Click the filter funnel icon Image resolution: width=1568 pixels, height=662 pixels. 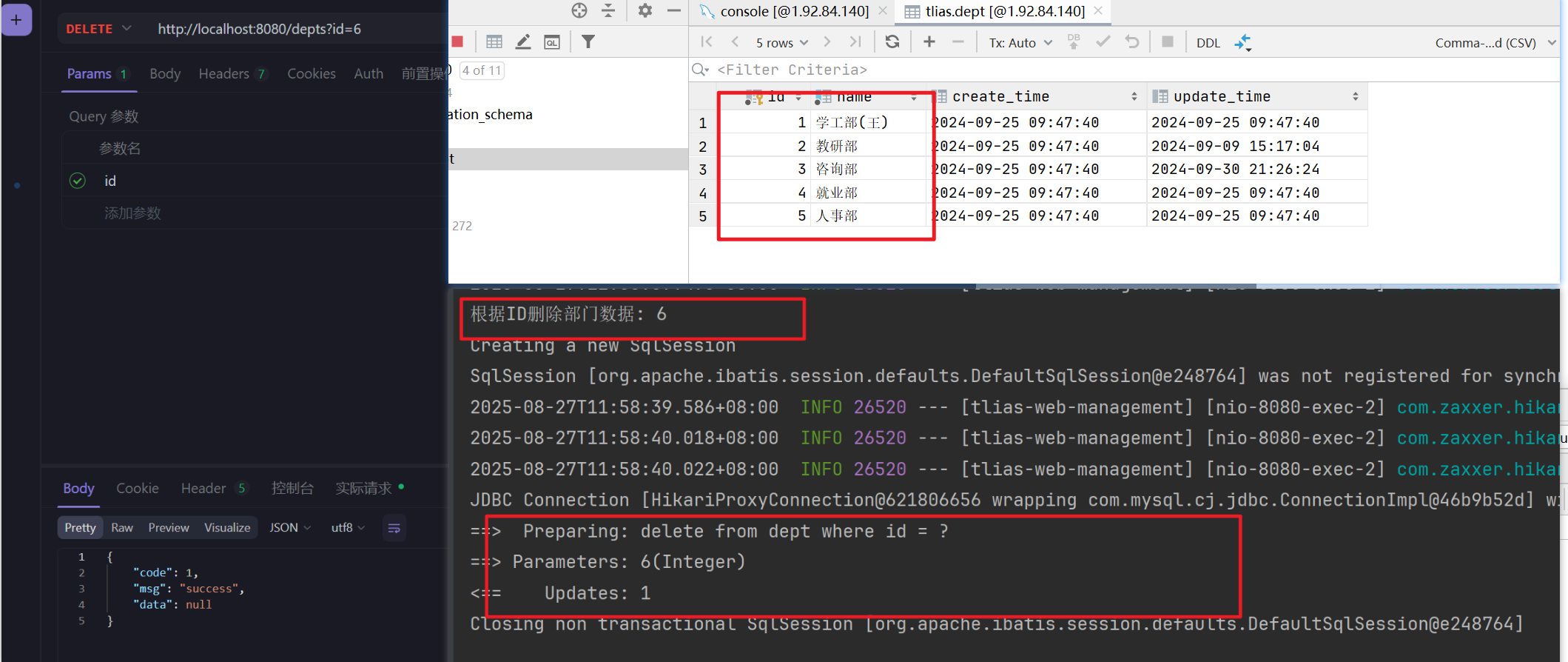588,42
